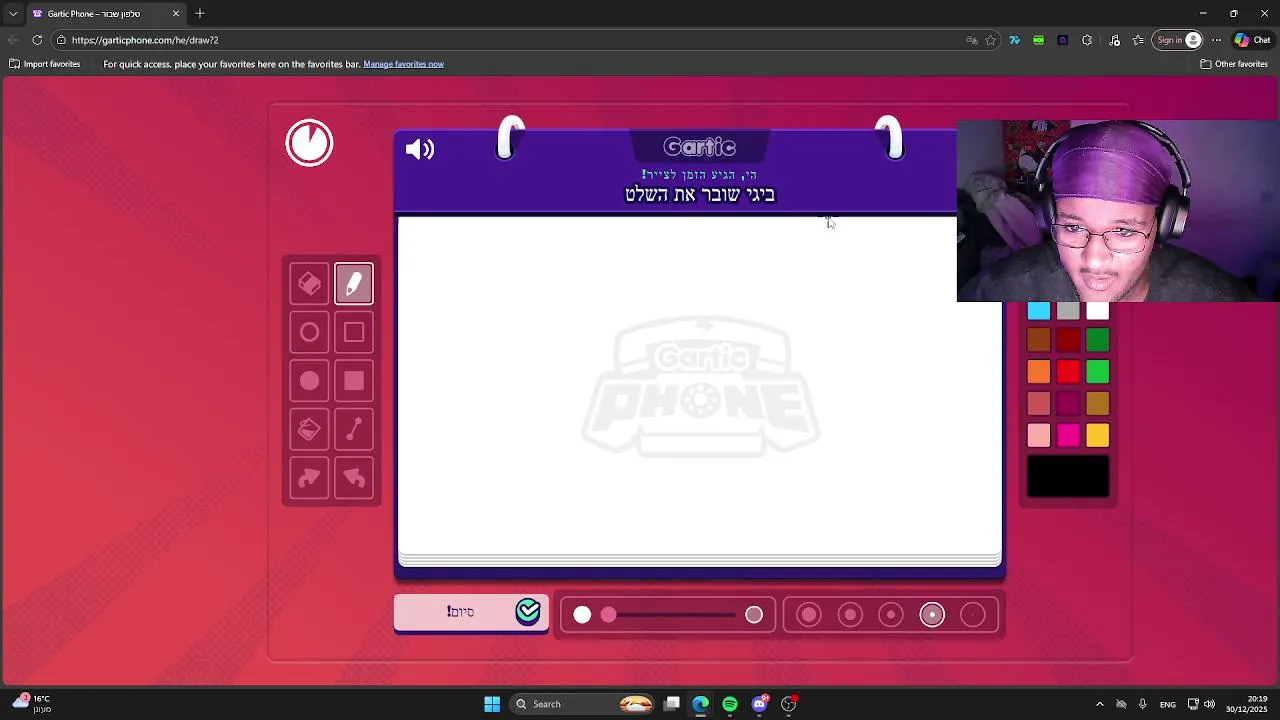Choose the largest brush thickness dot
The height and width of the screenshot is (720, 1280).
809,615
